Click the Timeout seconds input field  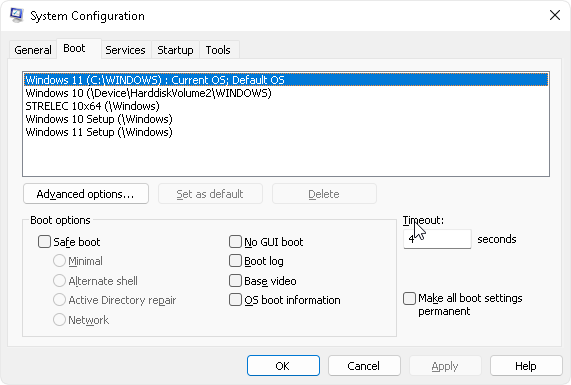(x=437, y=239)
